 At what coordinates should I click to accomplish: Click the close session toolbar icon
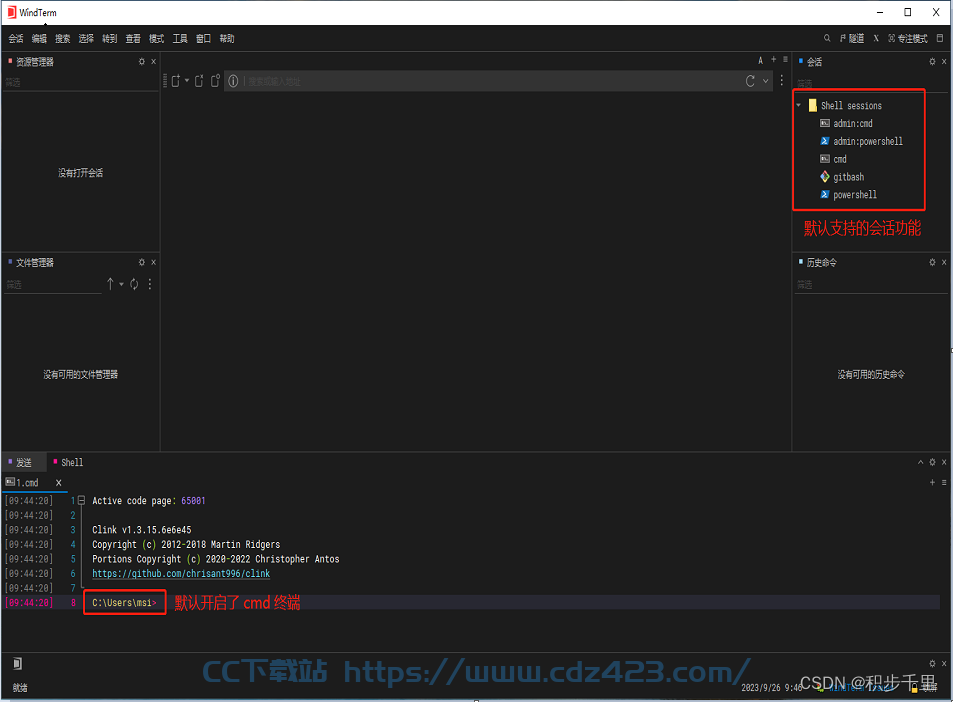[199, 81]
